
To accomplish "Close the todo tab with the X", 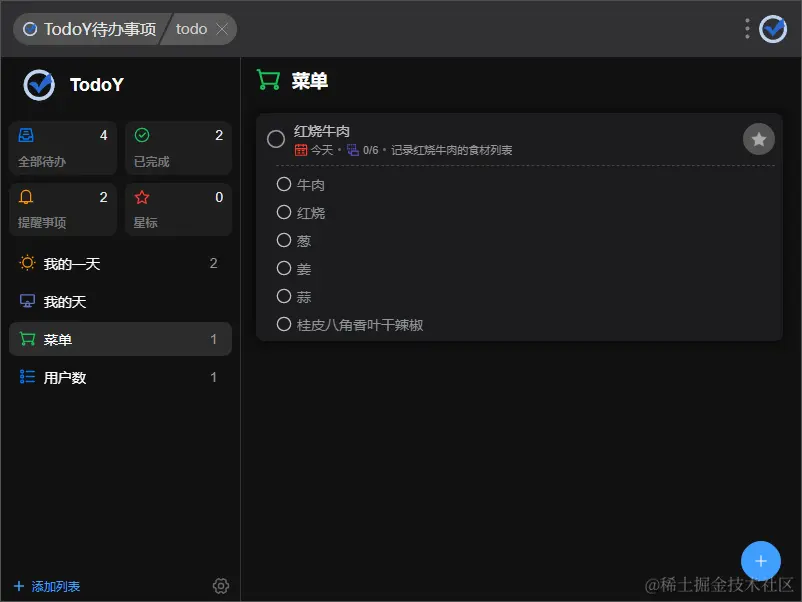I will (x=222, y=29).
